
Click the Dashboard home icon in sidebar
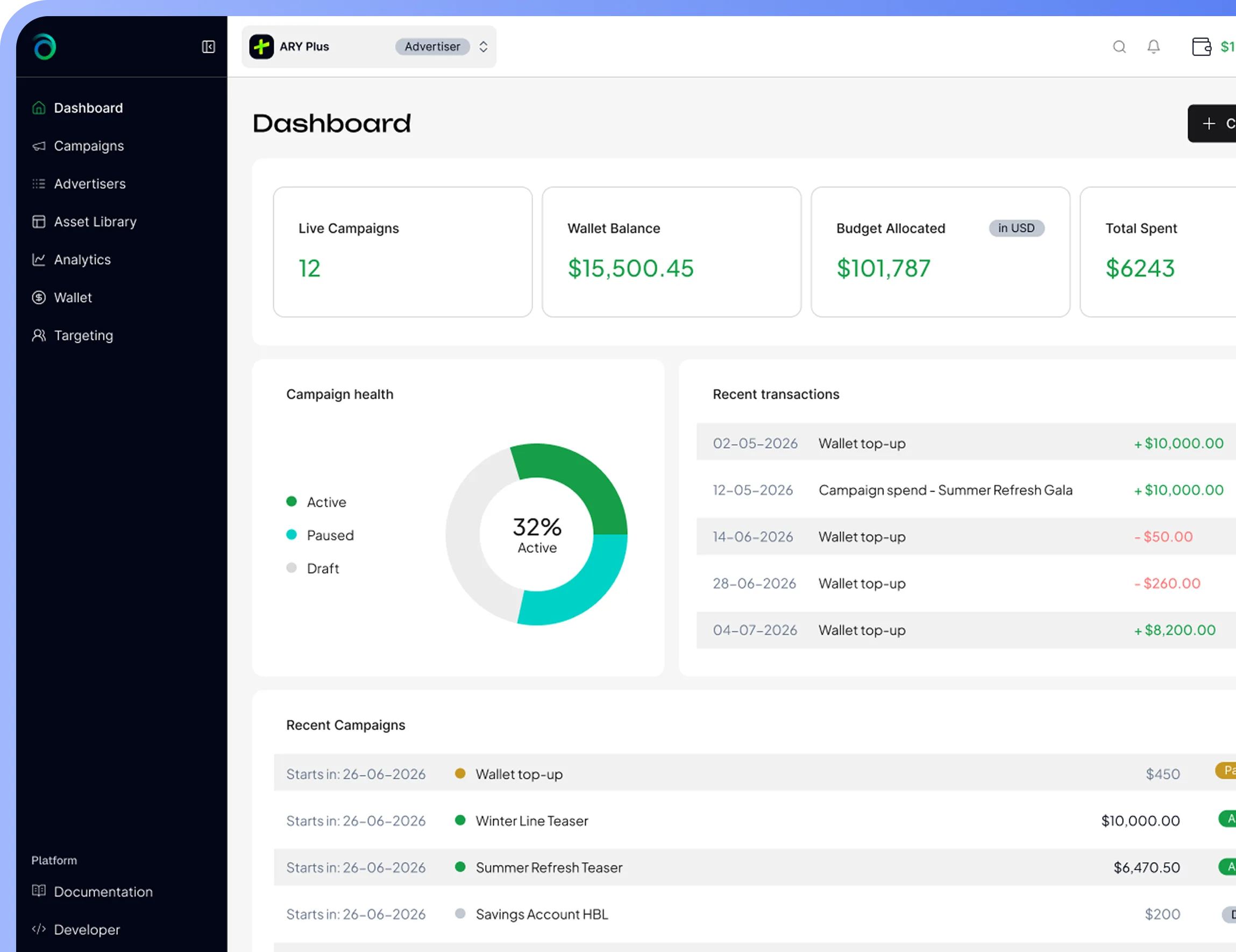[39, 108]
